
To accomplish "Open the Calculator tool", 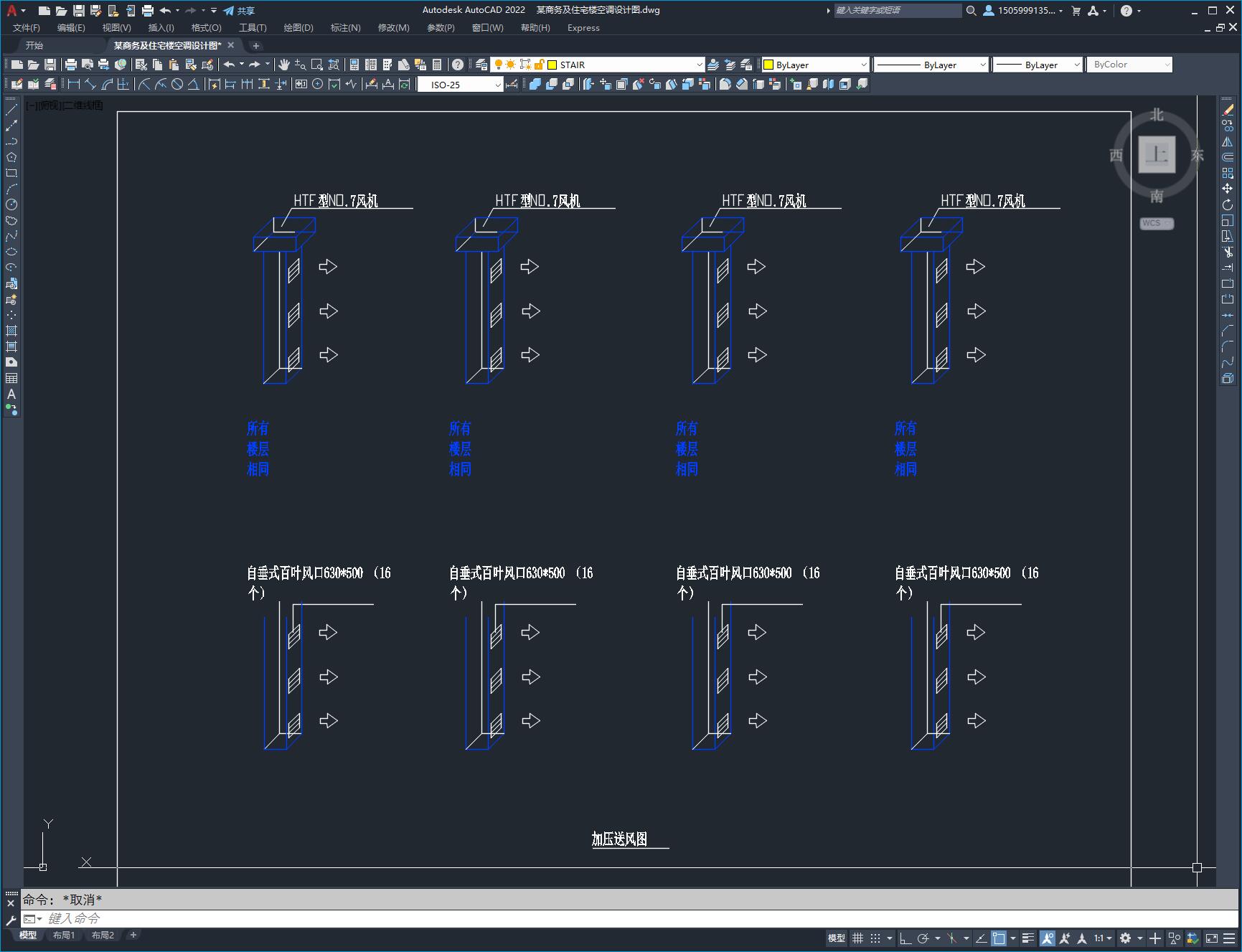I will 437,65.
